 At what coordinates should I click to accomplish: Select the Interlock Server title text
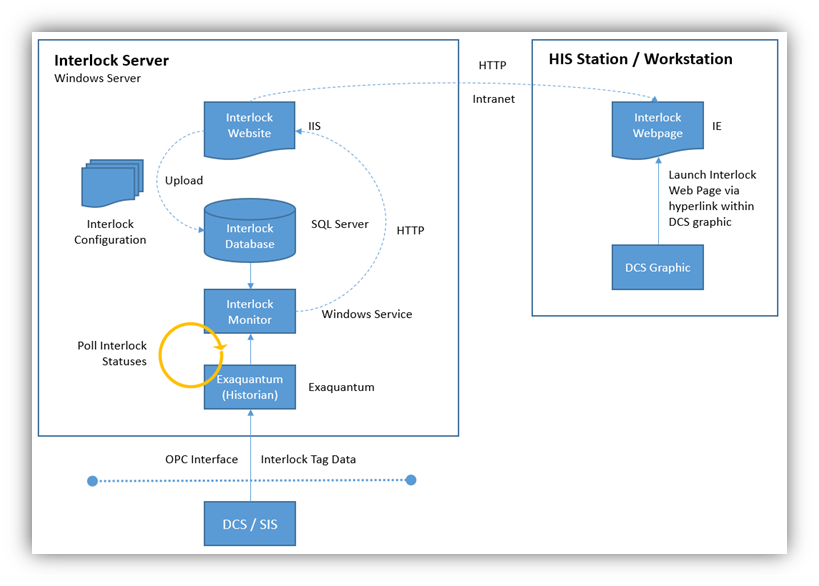(x=111, y=60)
